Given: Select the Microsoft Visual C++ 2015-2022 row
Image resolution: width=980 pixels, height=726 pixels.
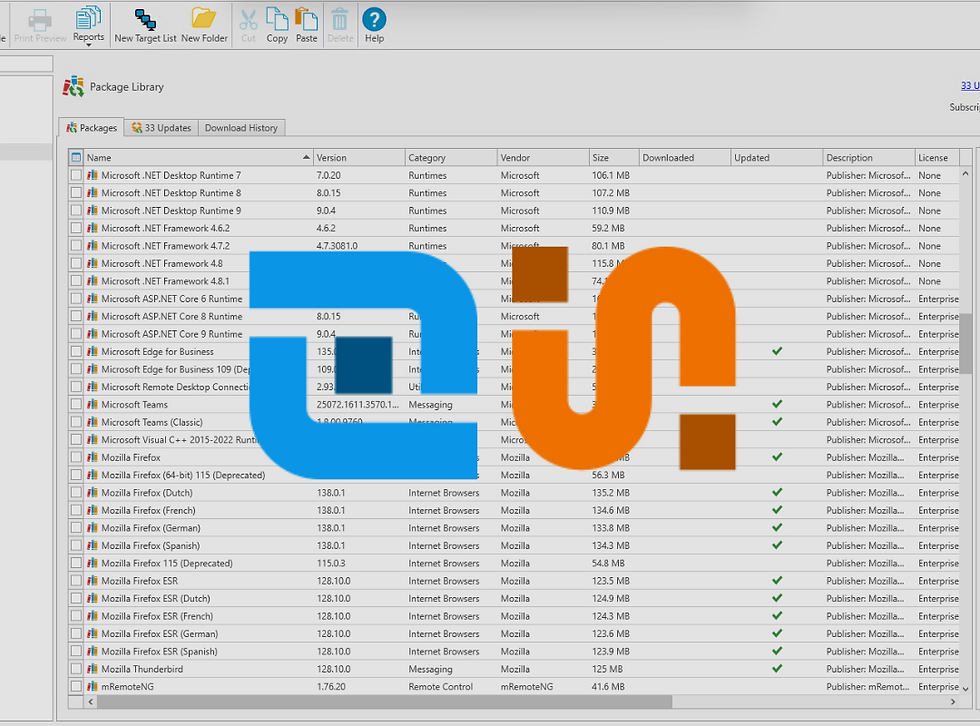Looking at the screenshot, I should tap(512, 439).
